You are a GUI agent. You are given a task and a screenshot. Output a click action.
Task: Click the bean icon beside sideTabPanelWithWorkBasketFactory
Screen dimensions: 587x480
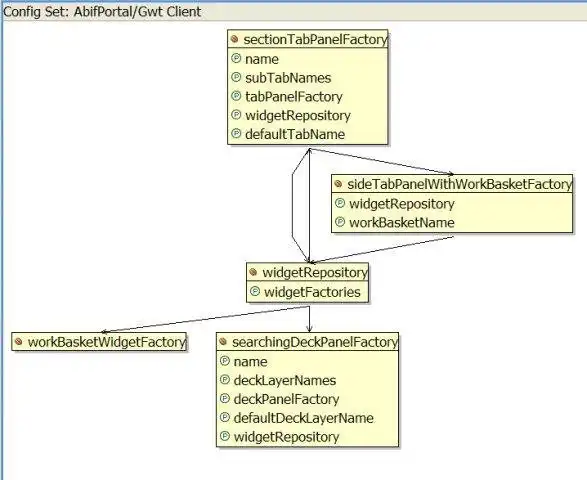[x=338, y=184]
